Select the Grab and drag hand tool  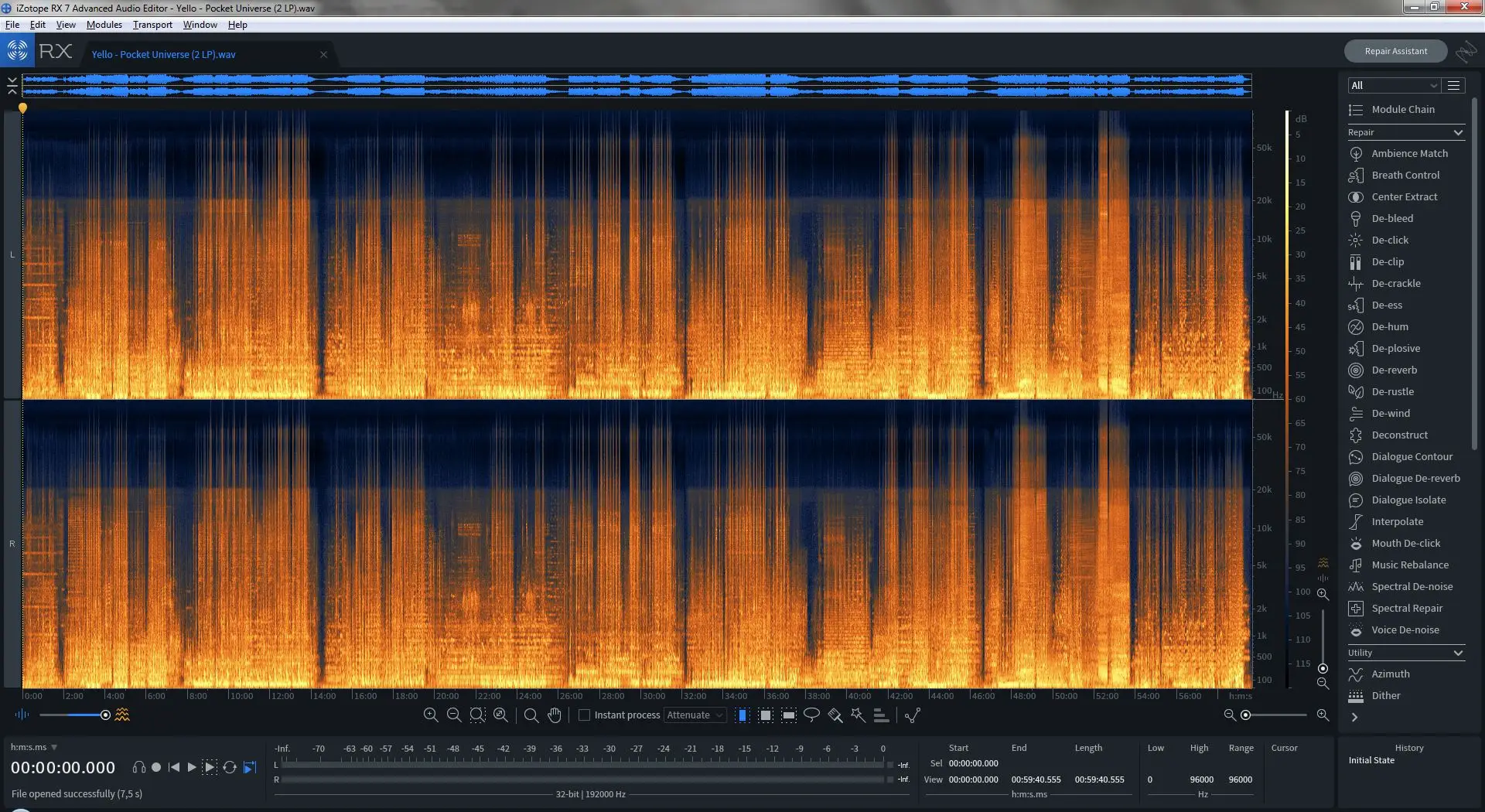(x=555, y=715)
